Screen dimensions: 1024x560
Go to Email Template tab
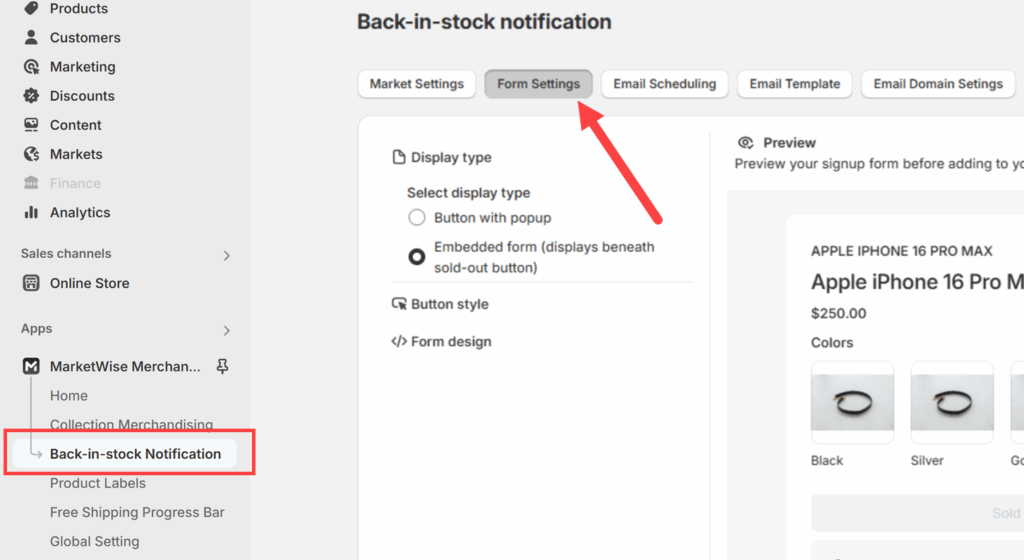[794, 84]
